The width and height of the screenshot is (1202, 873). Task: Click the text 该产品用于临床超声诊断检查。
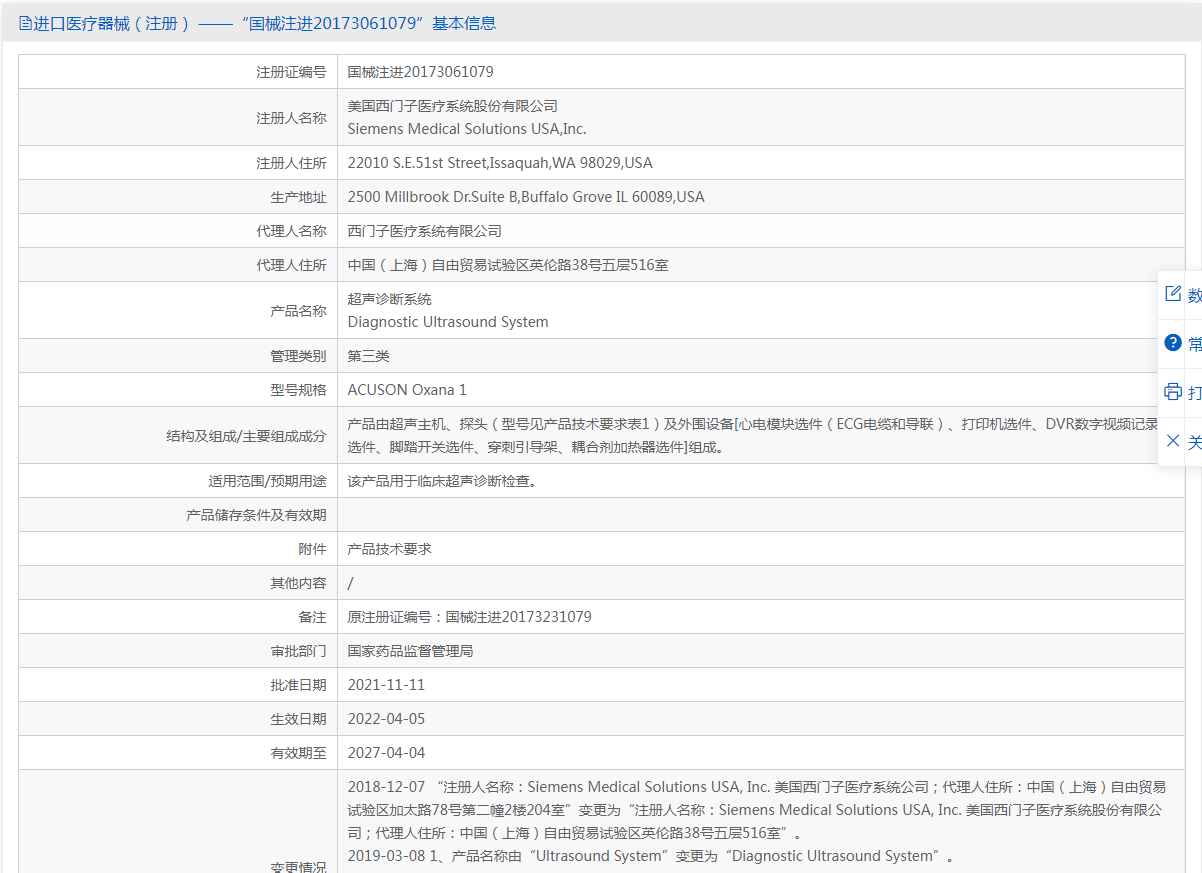coord(442,481)
